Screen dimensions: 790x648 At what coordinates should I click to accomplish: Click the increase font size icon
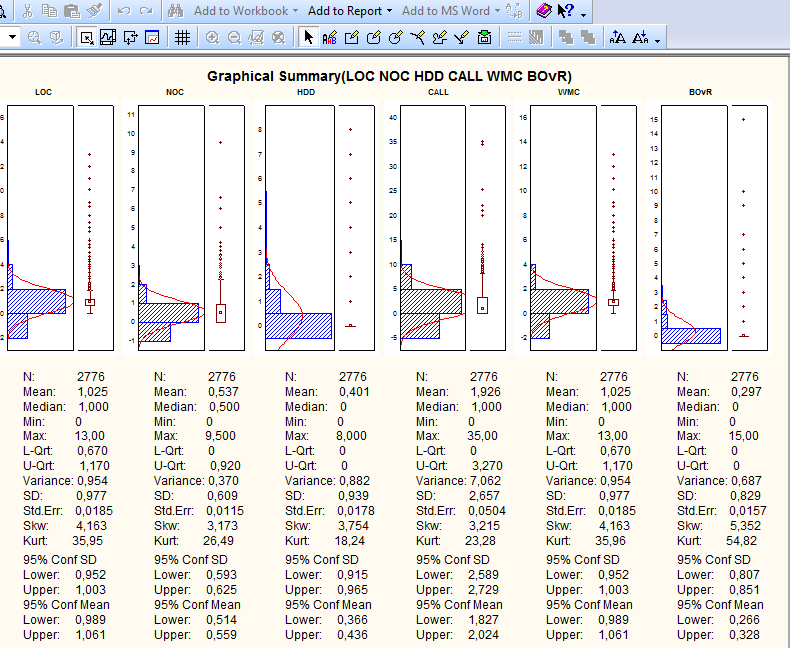click(x=618, y=37)
